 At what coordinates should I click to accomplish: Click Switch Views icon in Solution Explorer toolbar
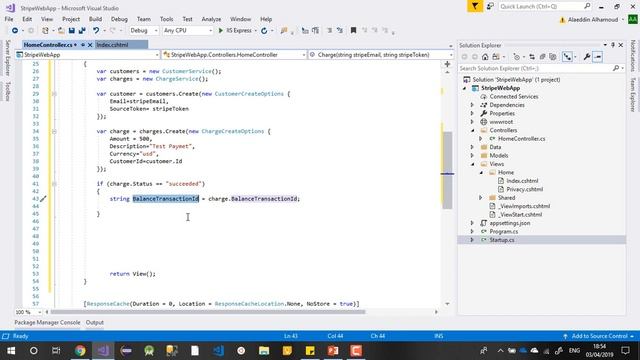(496, 57)
